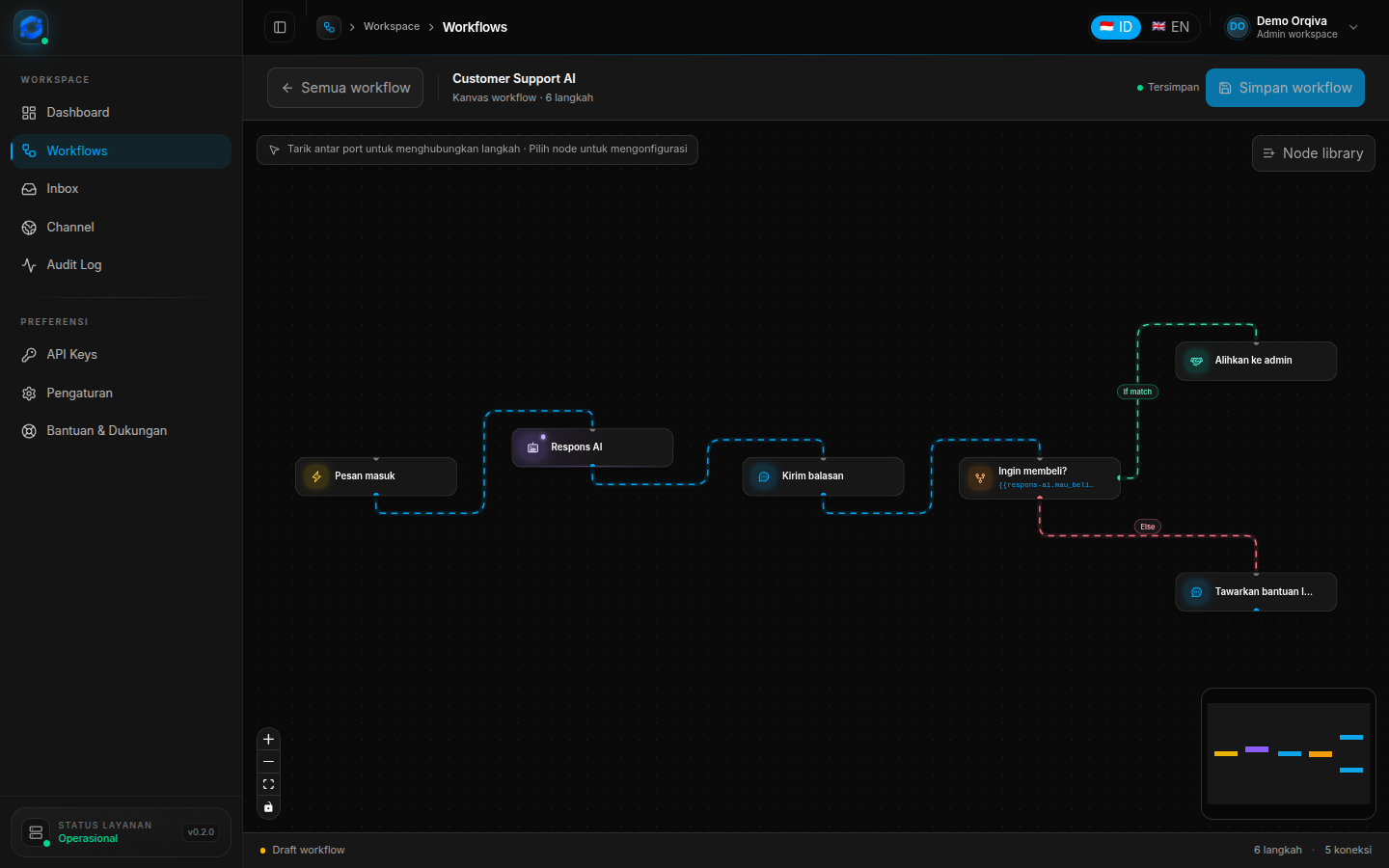Screen dimensions: 1389x868
Task: Open the Channel page
Action: click(x=121, y=228)
